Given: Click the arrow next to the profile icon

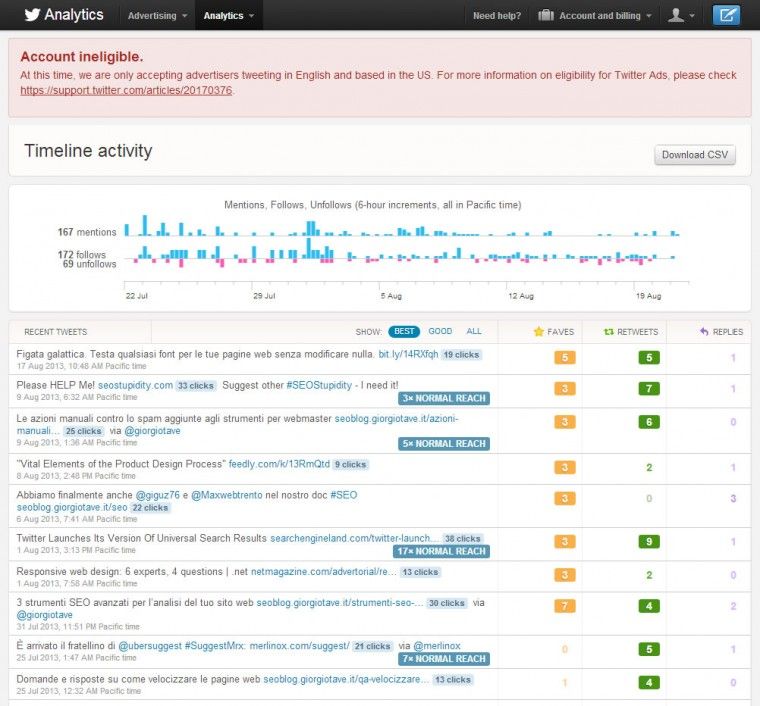Looking at the screenshot, I should 692,16.
